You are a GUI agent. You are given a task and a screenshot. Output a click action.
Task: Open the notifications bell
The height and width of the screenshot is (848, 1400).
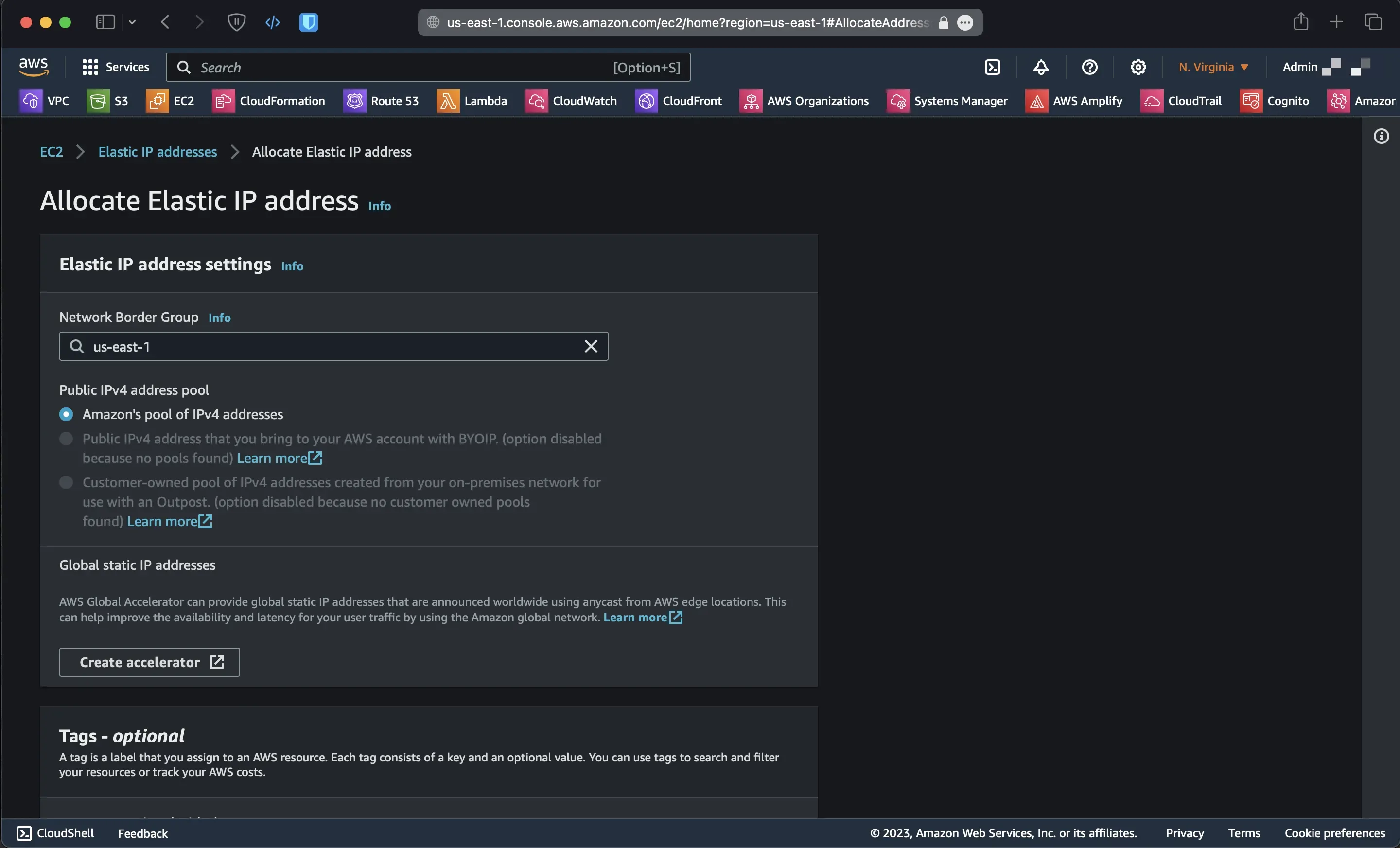tap(1040, 67)
